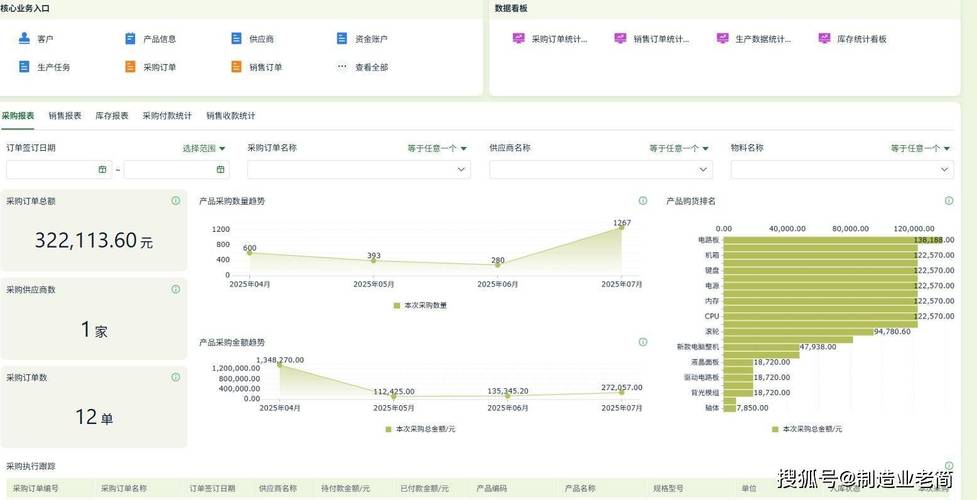Click the 轴体 bar showing 7,850.00
The image size is (977, 500).
[730, 408]
